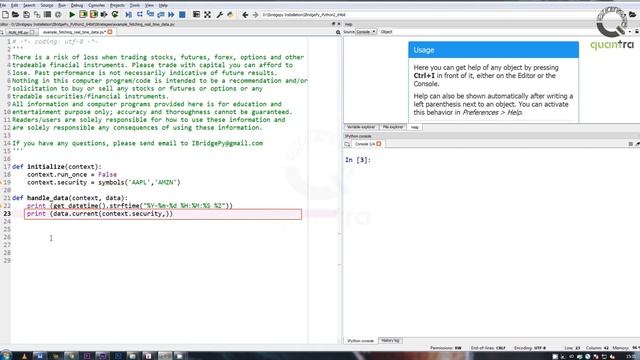640x360 pixels.
Task: Switch to the History log tab
Action: pyautogui.click(x=390, y=340)
